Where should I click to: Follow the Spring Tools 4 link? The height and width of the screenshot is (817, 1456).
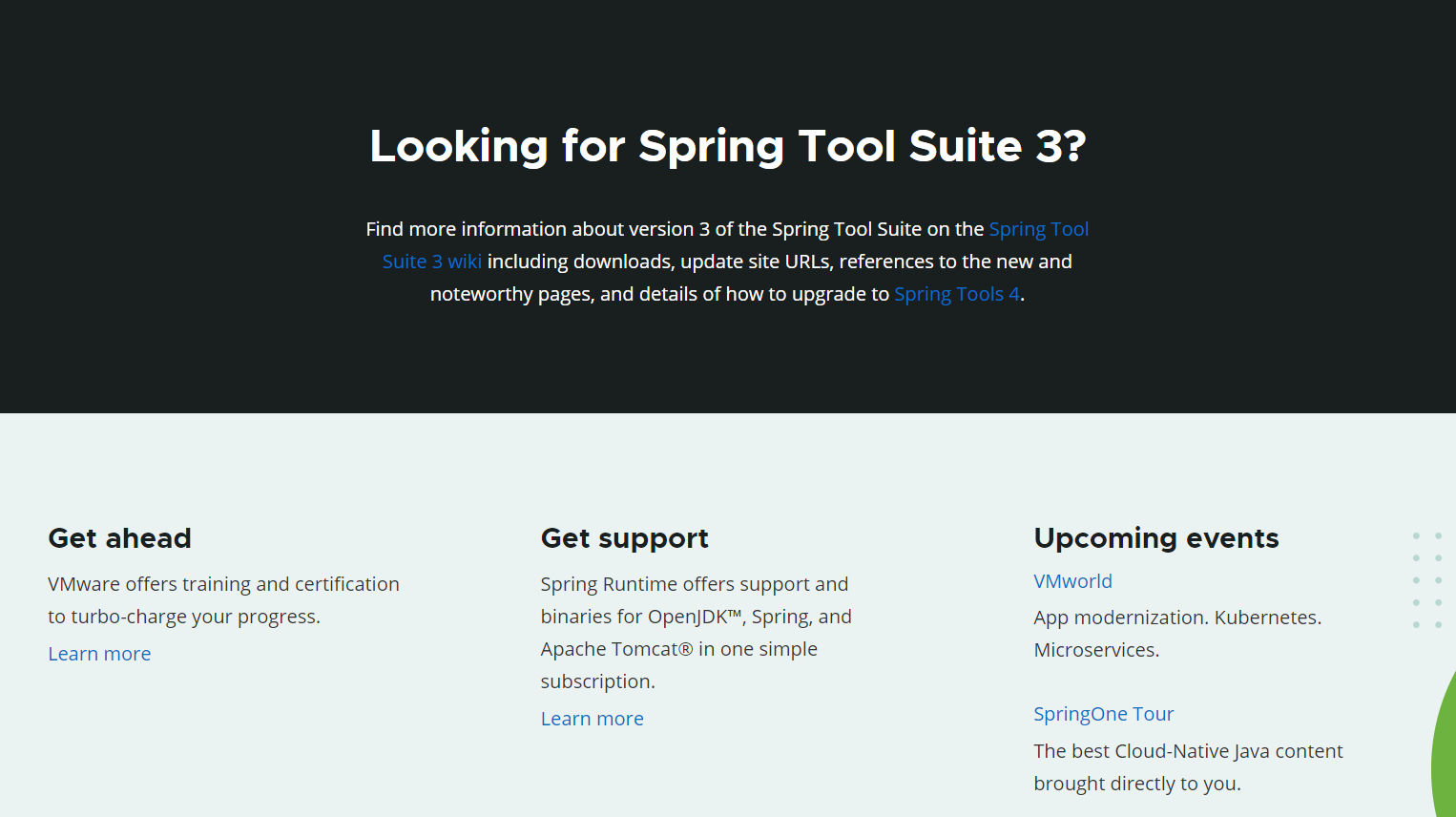[957, 294]
